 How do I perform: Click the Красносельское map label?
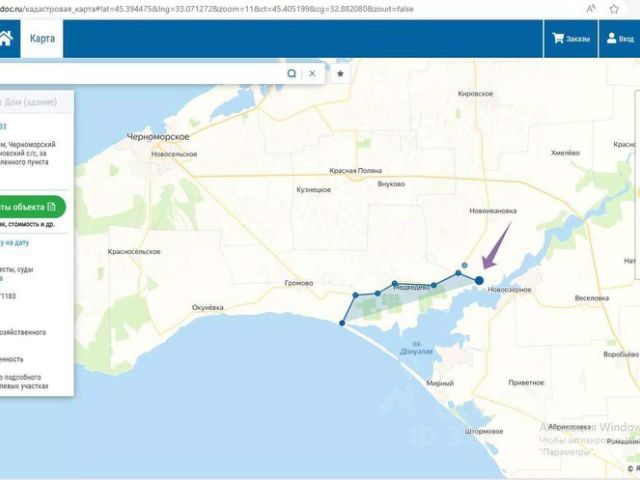(134, 252)
